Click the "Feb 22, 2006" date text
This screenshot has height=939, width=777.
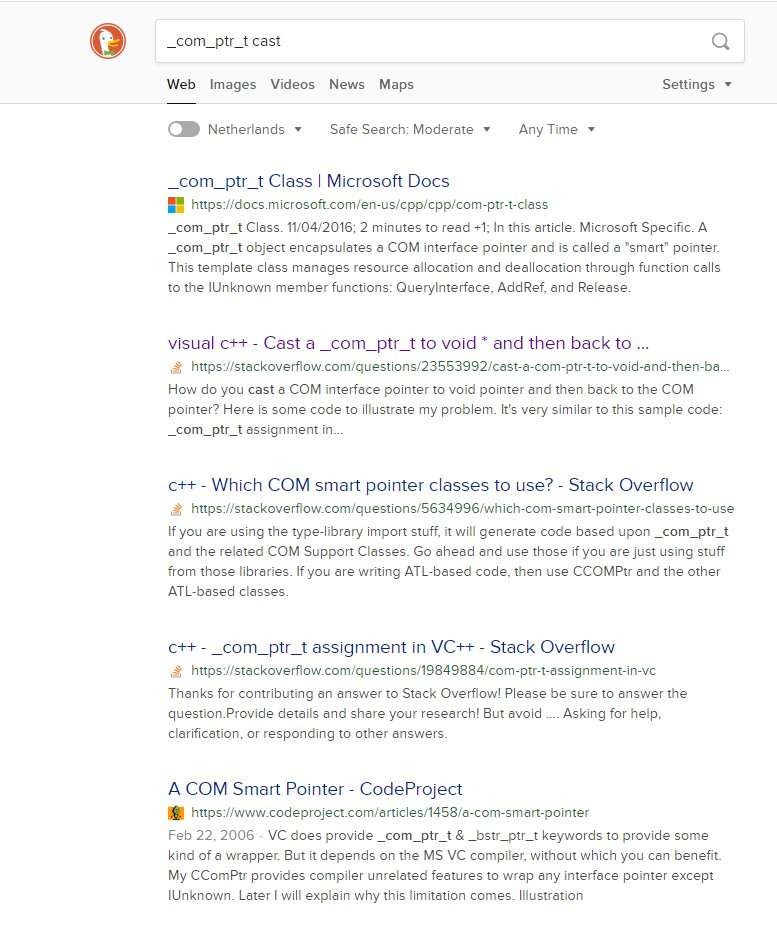[x=211, y=836]
